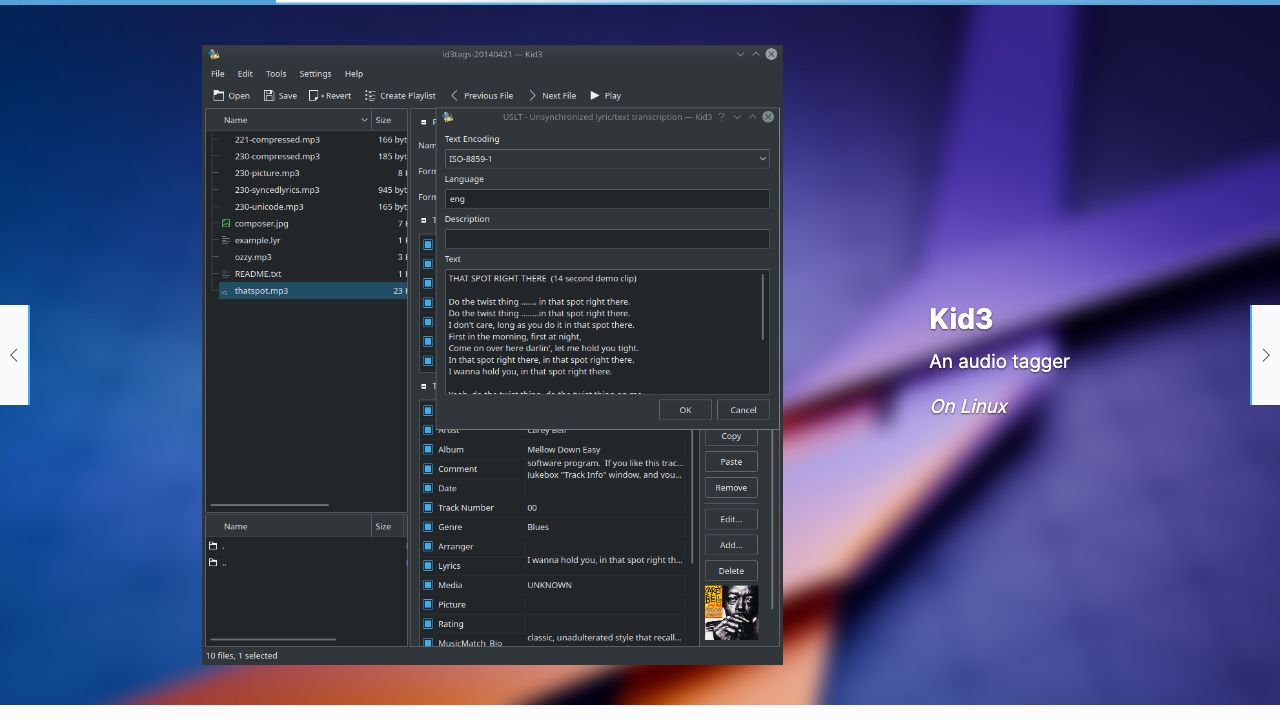Select the file 230-syncedlyrics.mp3
Screen dimensions: 1280x720
(x=277, y=190)
